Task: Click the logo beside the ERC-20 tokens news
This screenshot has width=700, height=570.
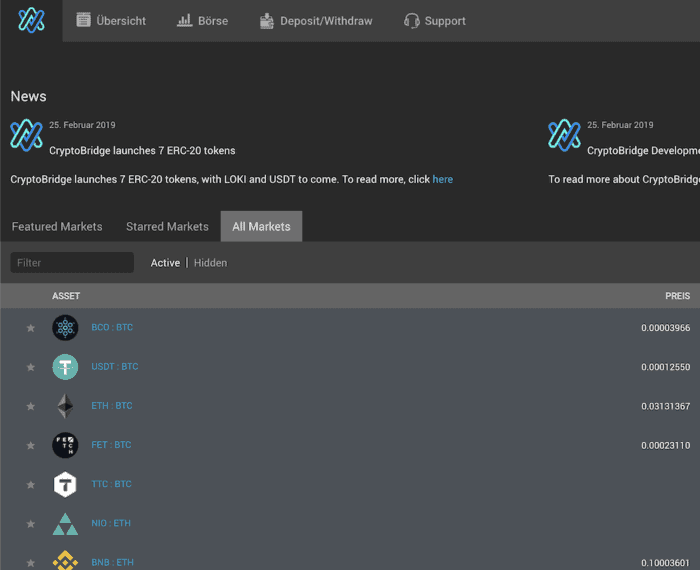Action: coord(26,135)
